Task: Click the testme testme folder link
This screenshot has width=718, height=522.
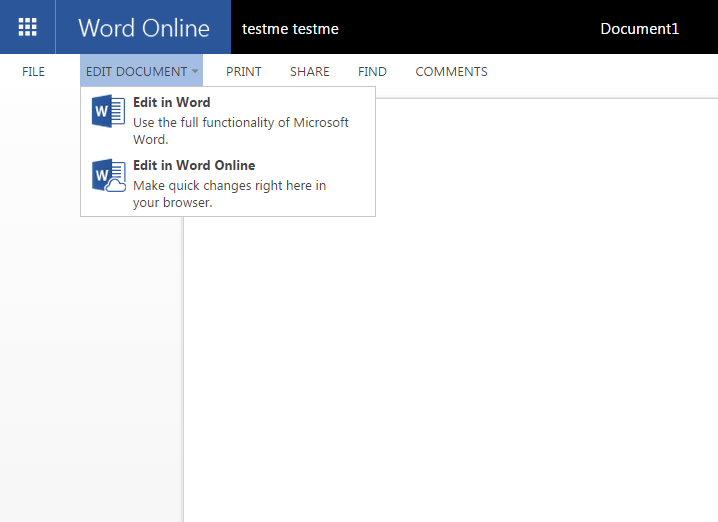Action: tap(290, 29)
